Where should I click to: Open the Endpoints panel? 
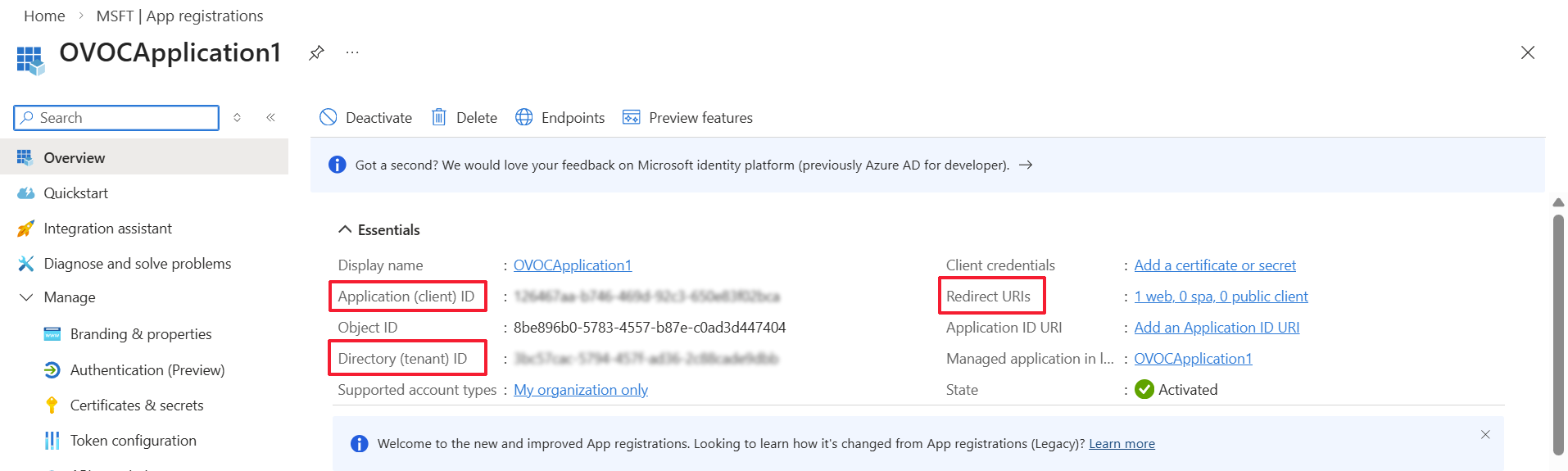560,118
